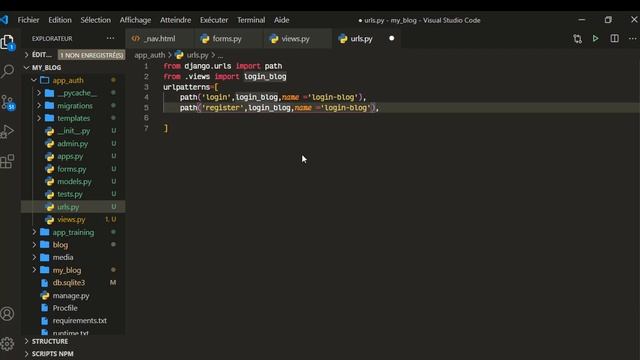The height and width of the screenshot is (360, 640).
Task: Click the '1 non enregistré(s)' badge
Action: tap(91, 55)
